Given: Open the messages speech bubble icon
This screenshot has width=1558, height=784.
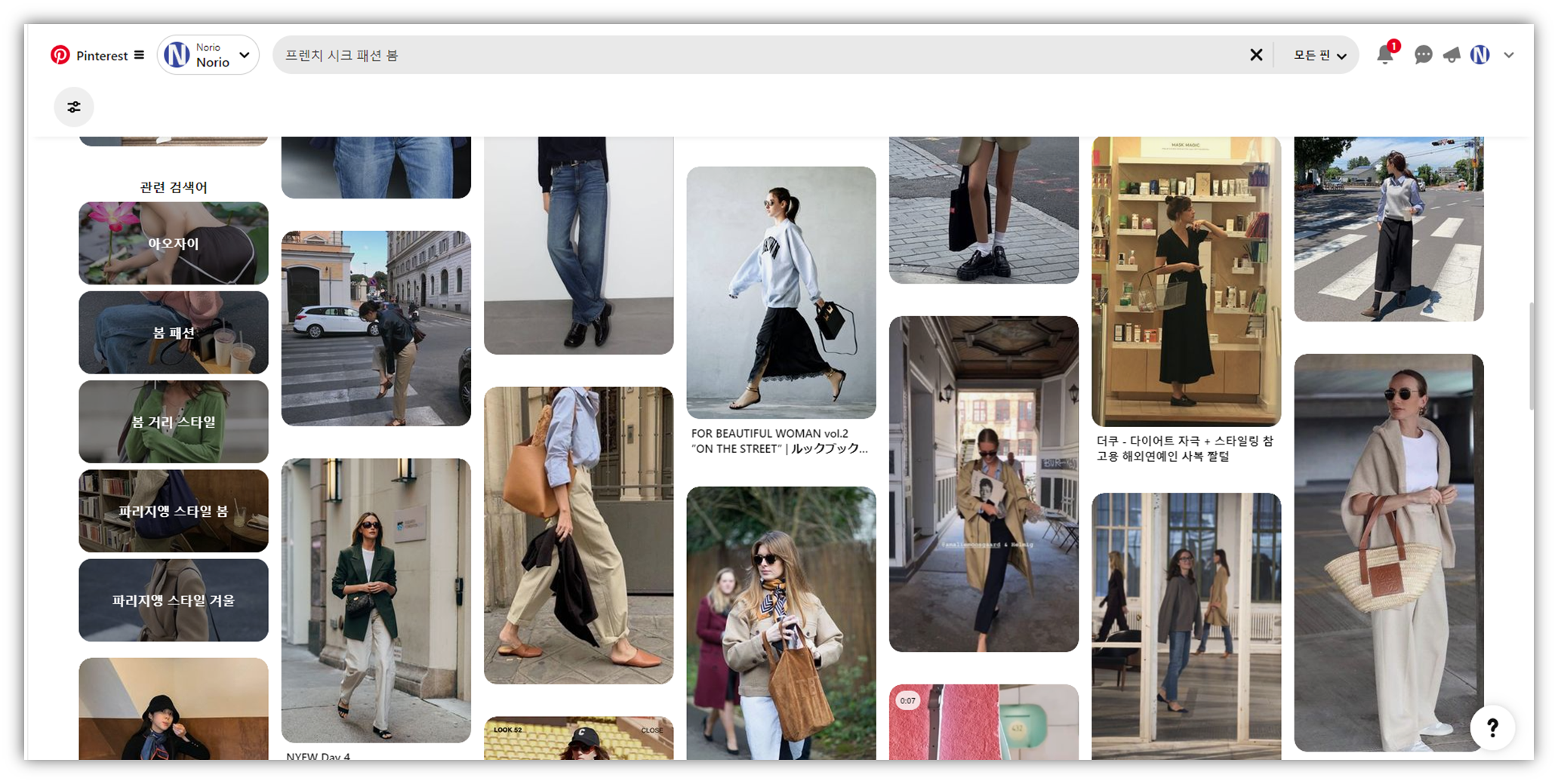Looking at the screenshot, I should tap(1423, 55).
